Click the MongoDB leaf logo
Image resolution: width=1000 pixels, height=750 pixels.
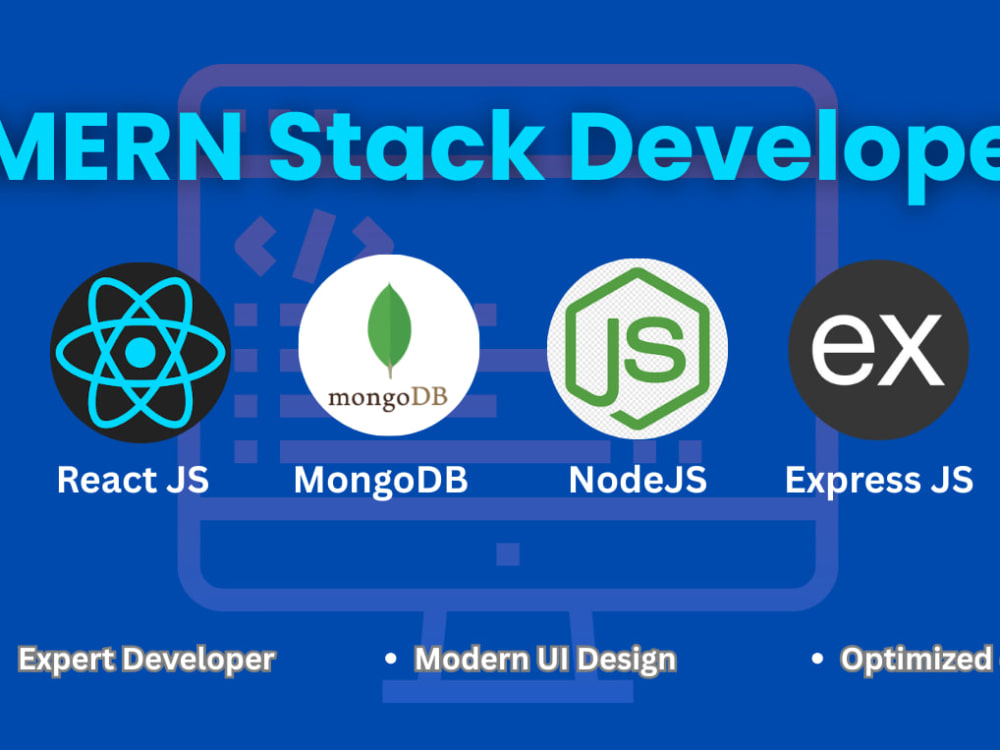click(389, 345)
